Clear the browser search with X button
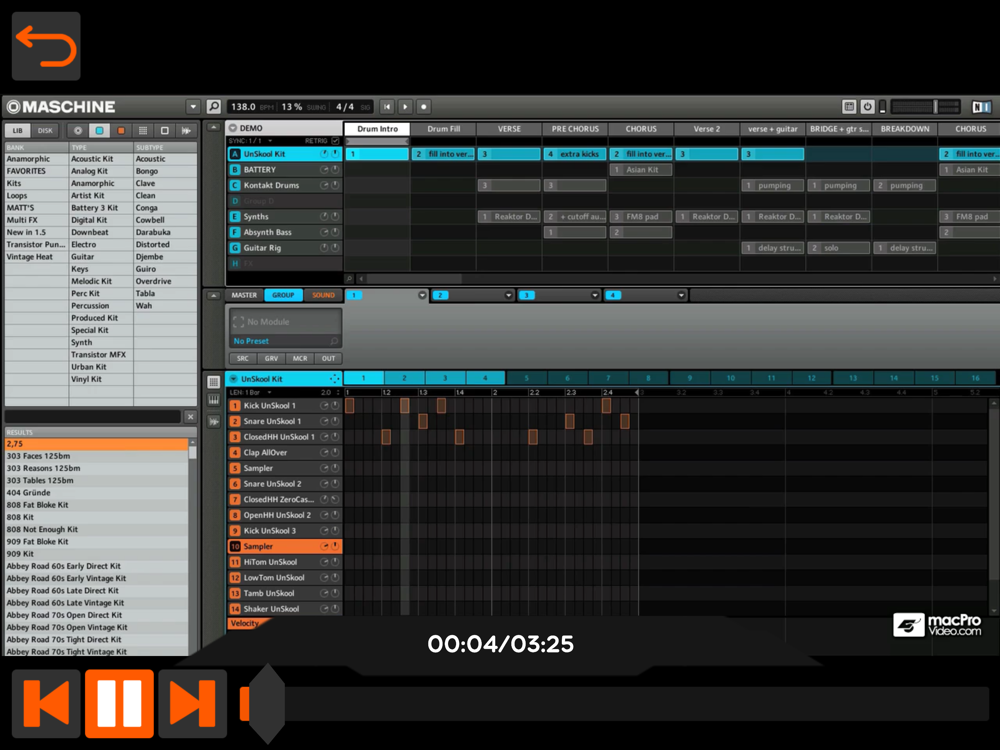The image size is (1000, 750). 190,416
